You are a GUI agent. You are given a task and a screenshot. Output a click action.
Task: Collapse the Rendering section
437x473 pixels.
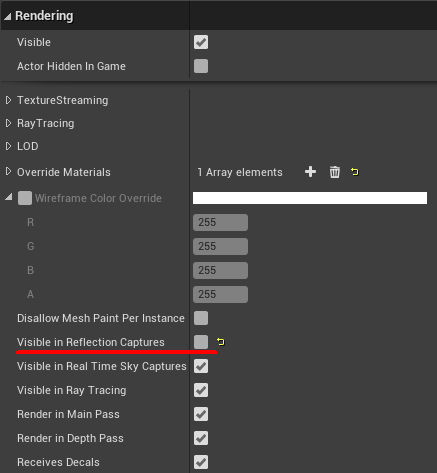(7, 16)
